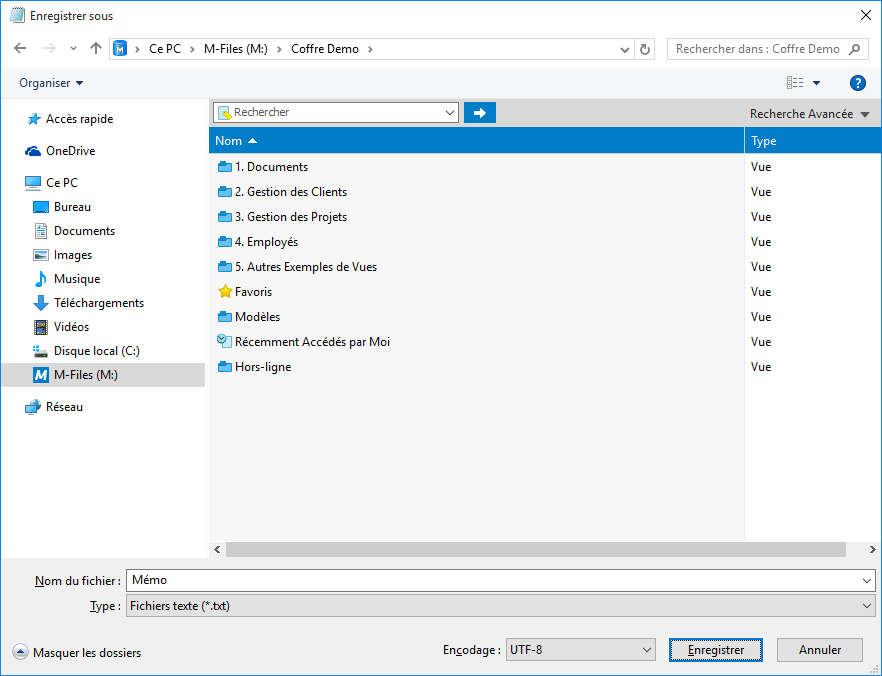This screenshot has width=882, height=676.
Task: Open the help question mark icon
Action: 857,83
